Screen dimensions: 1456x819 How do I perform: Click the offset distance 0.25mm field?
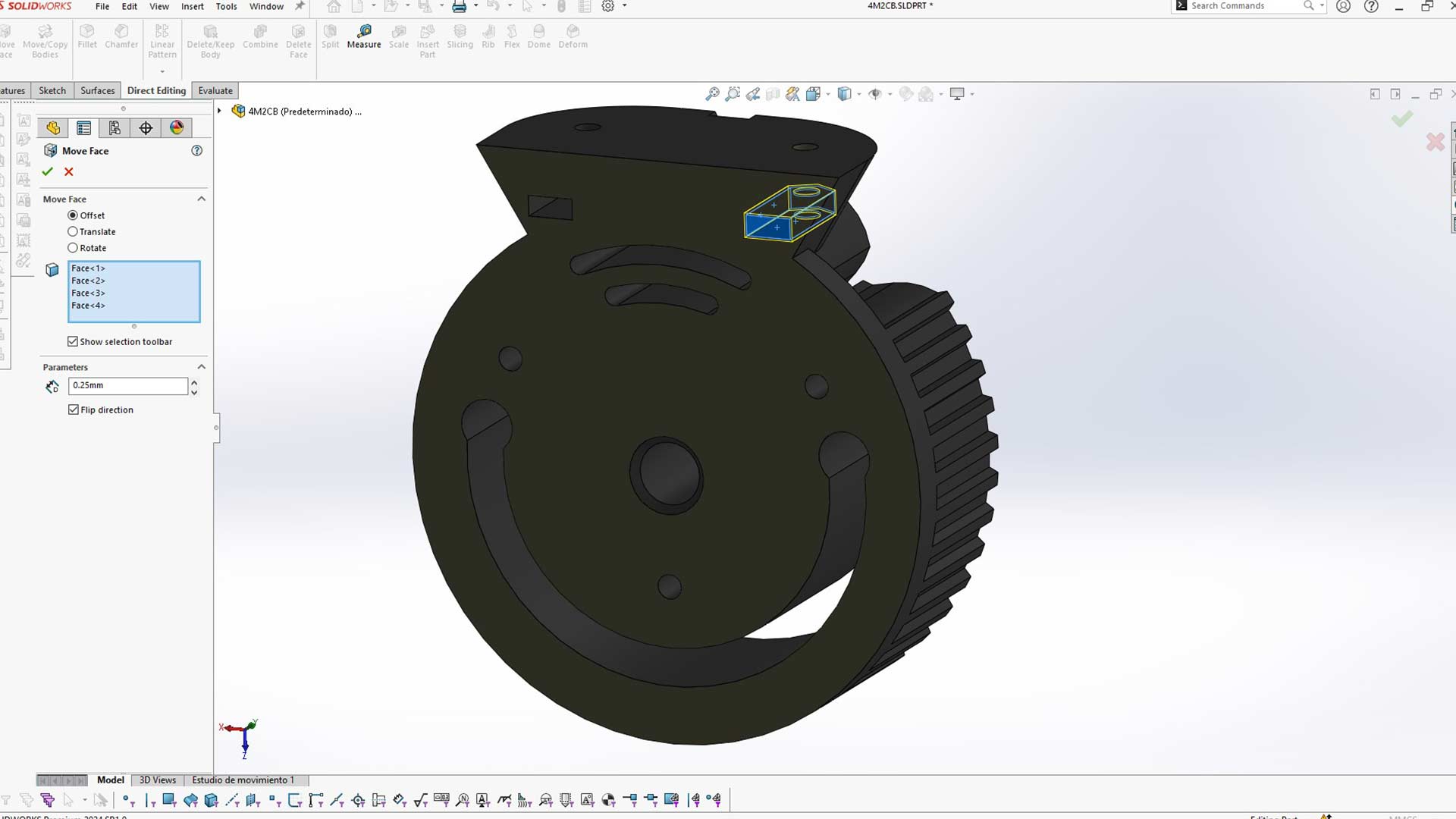pos(127,385)
